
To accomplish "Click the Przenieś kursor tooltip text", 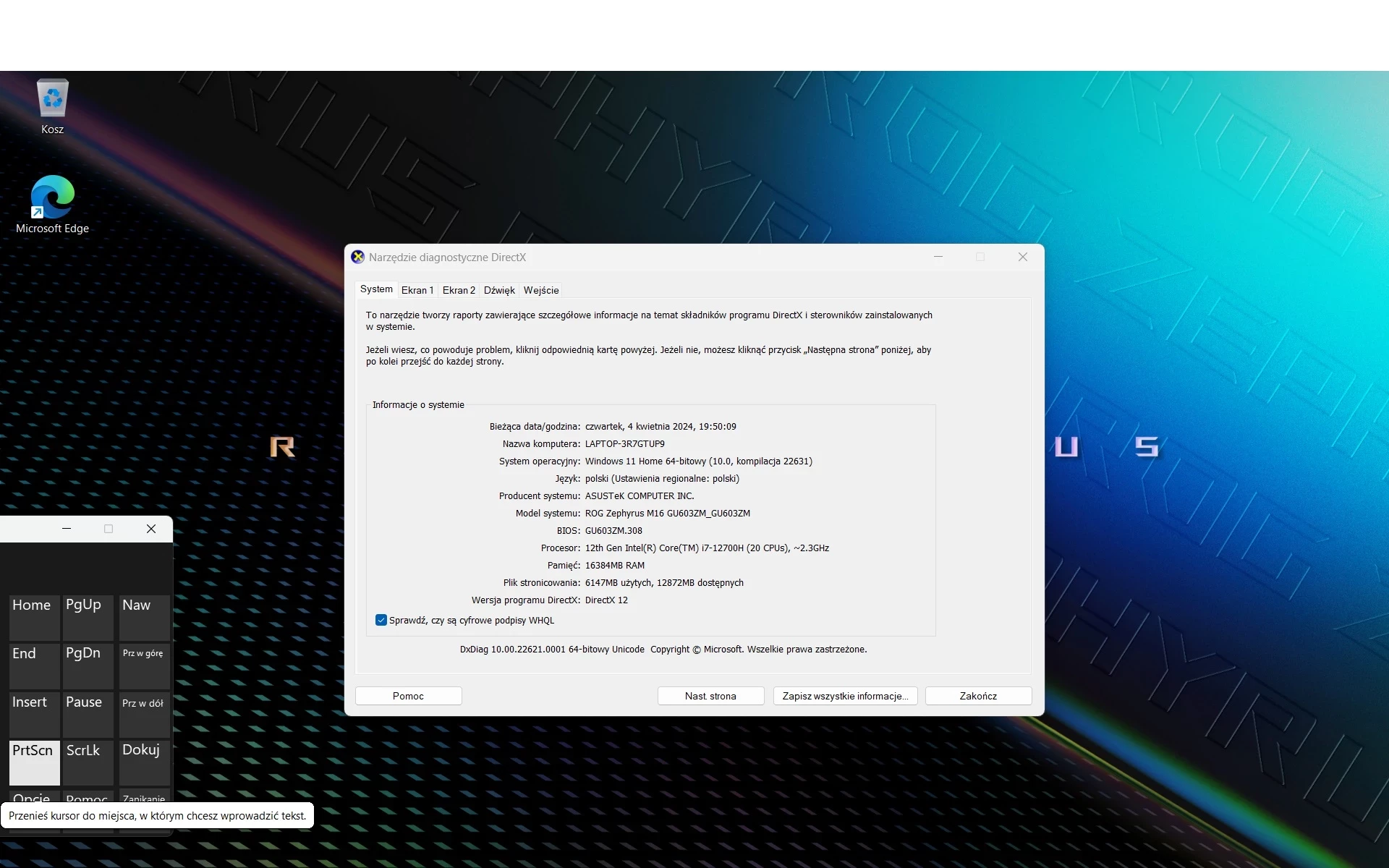I will pyautogui.click(x=157, y=815).
